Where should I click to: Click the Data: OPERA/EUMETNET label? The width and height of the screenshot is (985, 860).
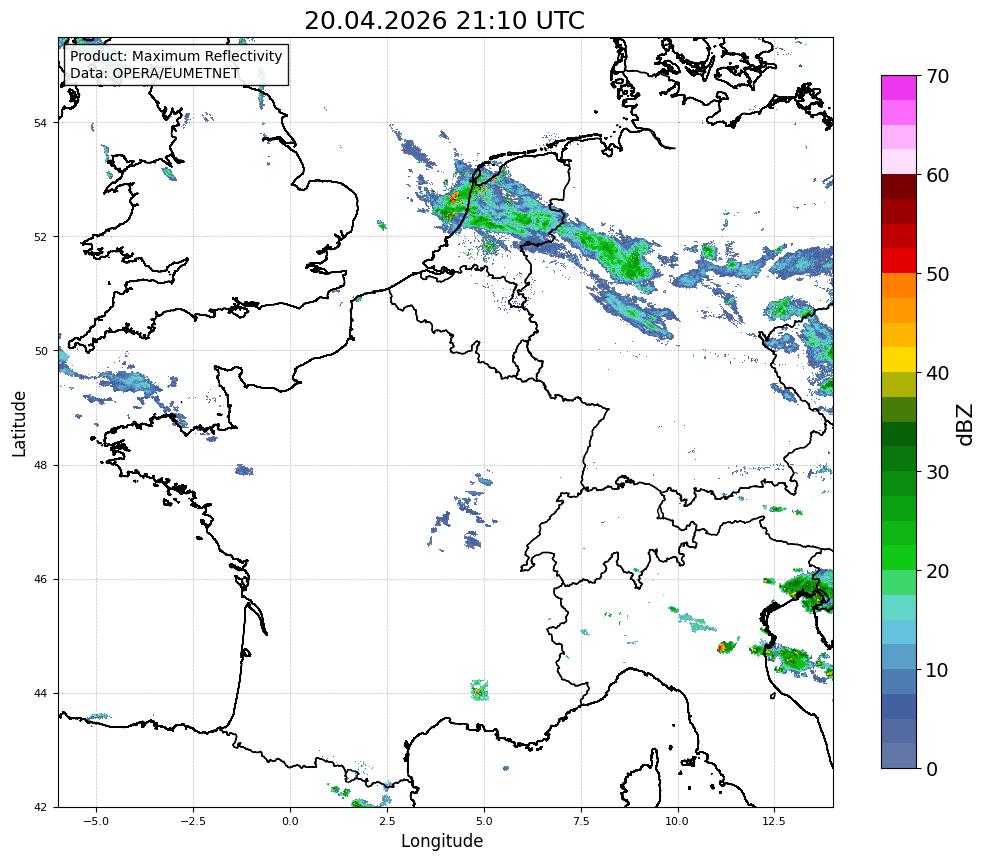tap(155, 73)
